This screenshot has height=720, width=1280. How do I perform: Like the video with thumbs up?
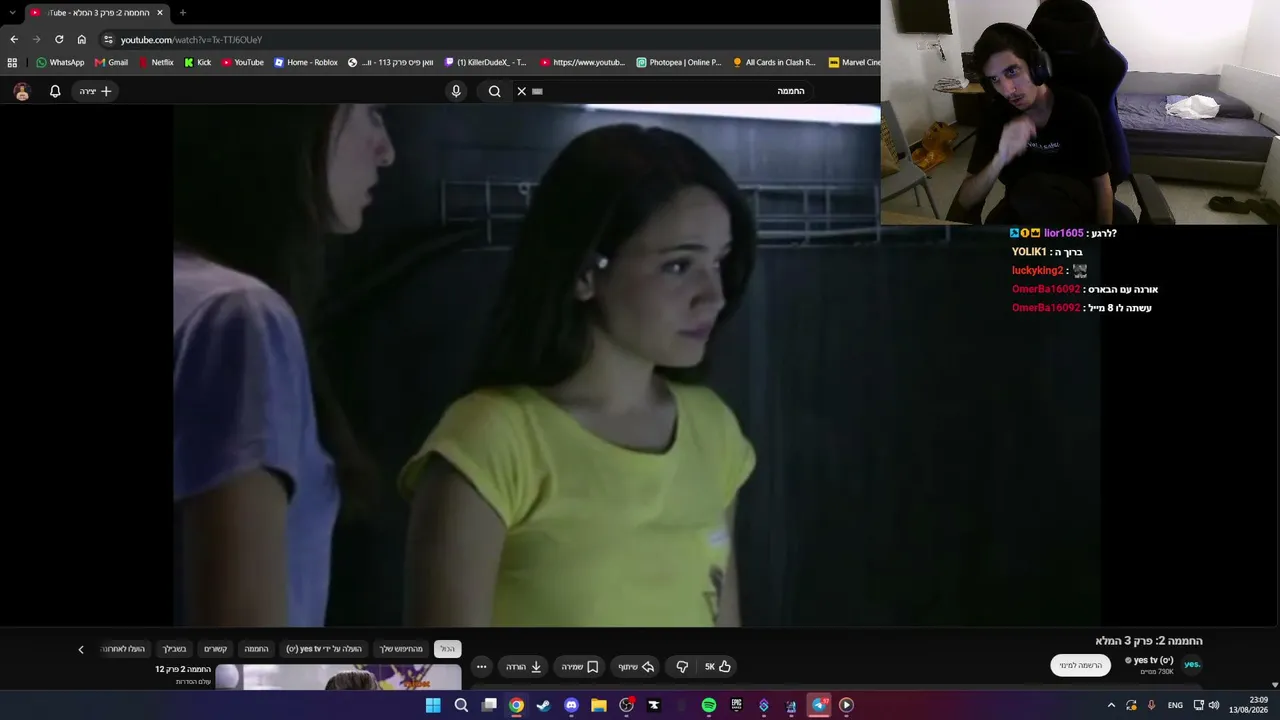click(x=718, y=666)
